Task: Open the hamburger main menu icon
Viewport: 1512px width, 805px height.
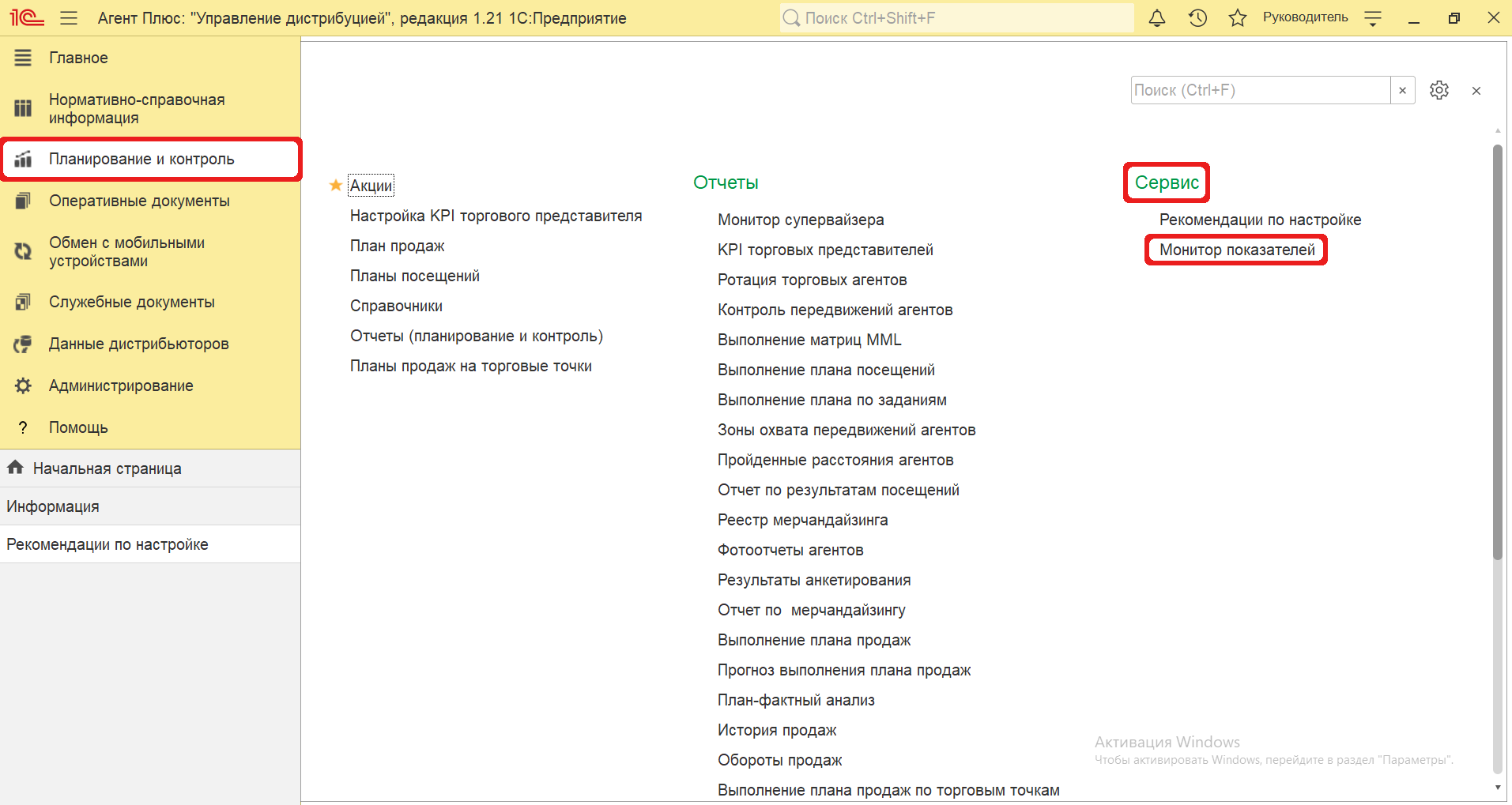Action: coord(69,17)
